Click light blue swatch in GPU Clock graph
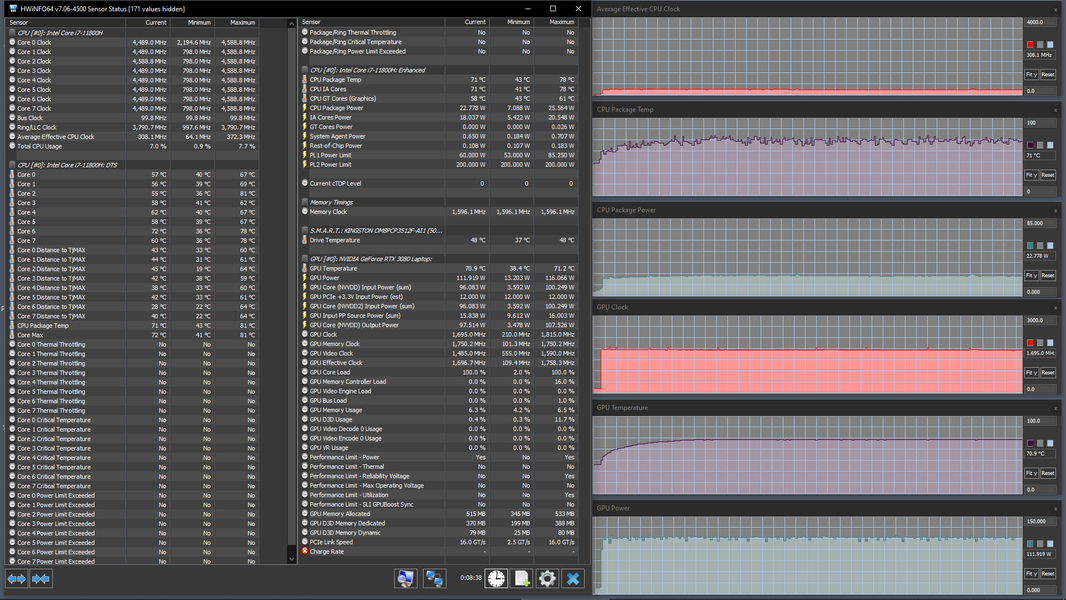Screen dimensions: 1066x600 click(x=1050, y=343)
